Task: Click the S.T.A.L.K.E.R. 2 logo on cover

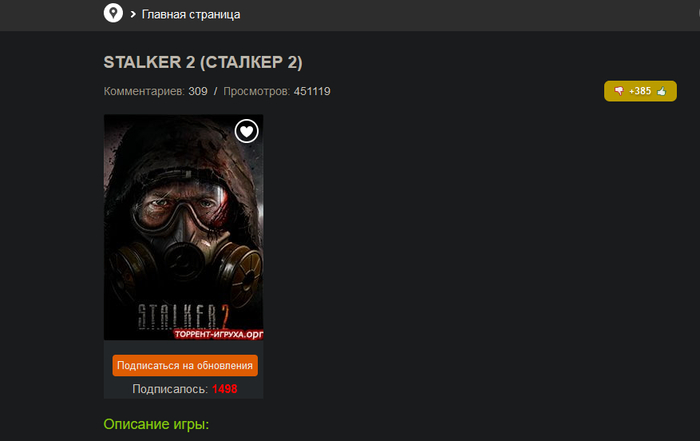Action: 183,316
